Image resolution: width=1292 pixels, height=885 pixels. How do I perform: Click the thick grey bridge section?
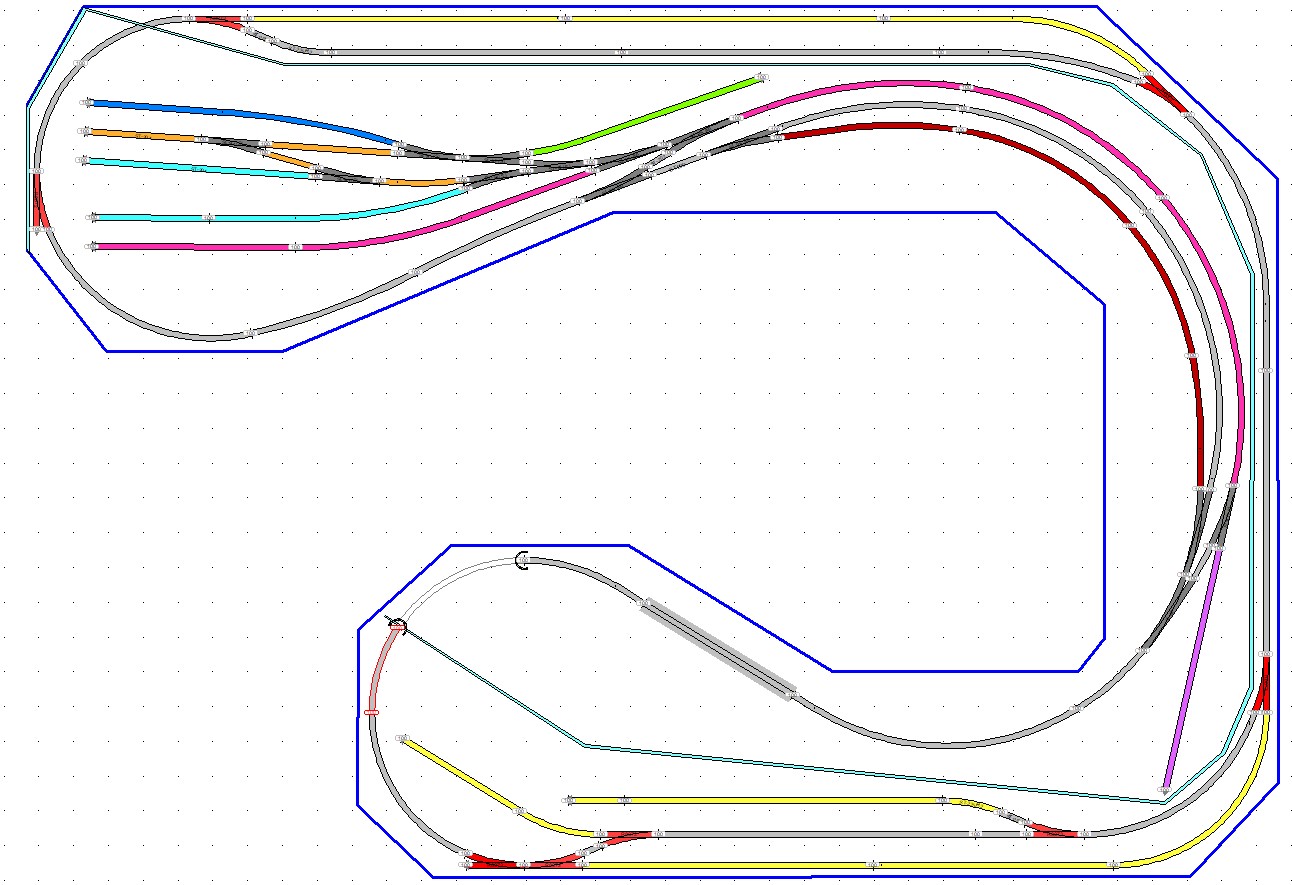[718, 648]
